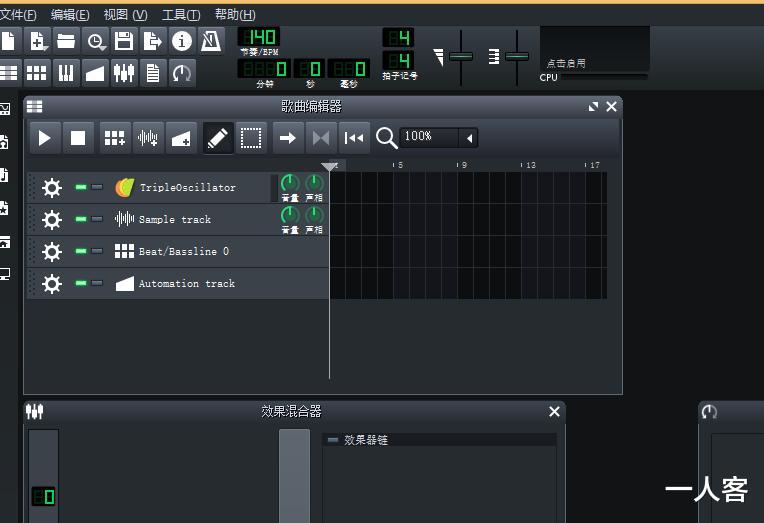Click the TripleOscillator volume knob
764x523 pixels.
pyautogui.click(x=290, y=183)
